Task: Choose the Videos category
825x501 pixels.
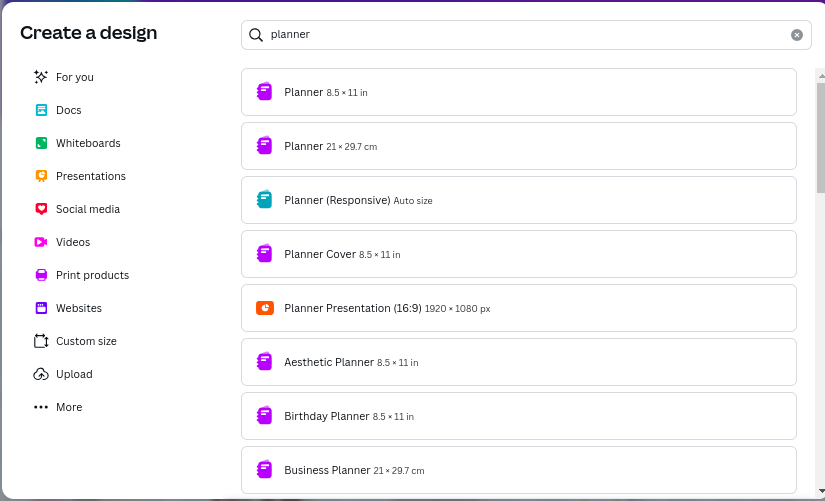Action: (73, 242)
